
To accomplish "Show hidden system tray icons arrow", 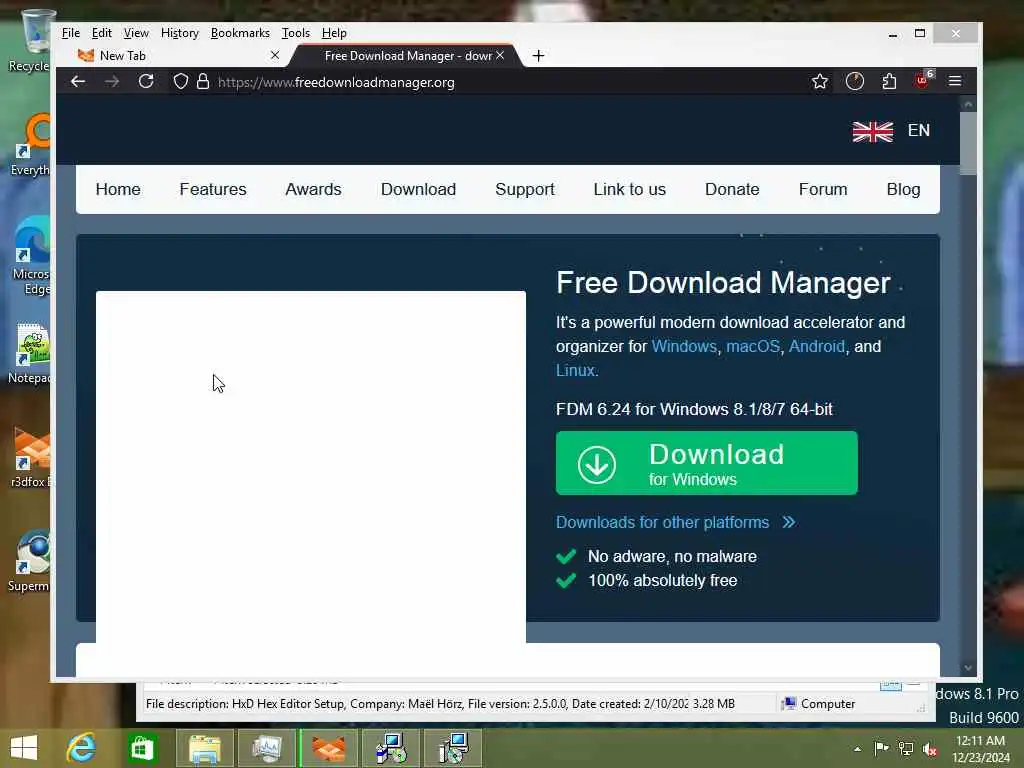I will pyautogui.click(x=857, y=749).
